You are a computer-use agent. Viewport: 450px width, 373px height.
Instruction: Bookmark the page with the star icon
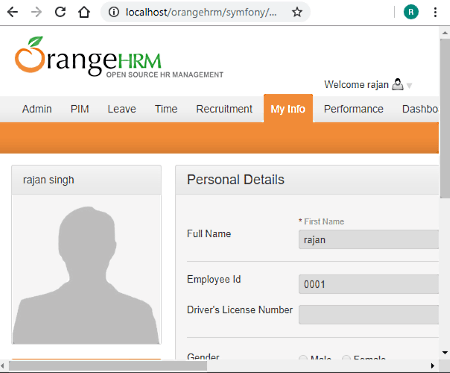pyautogui.click(x=297, y=12)
